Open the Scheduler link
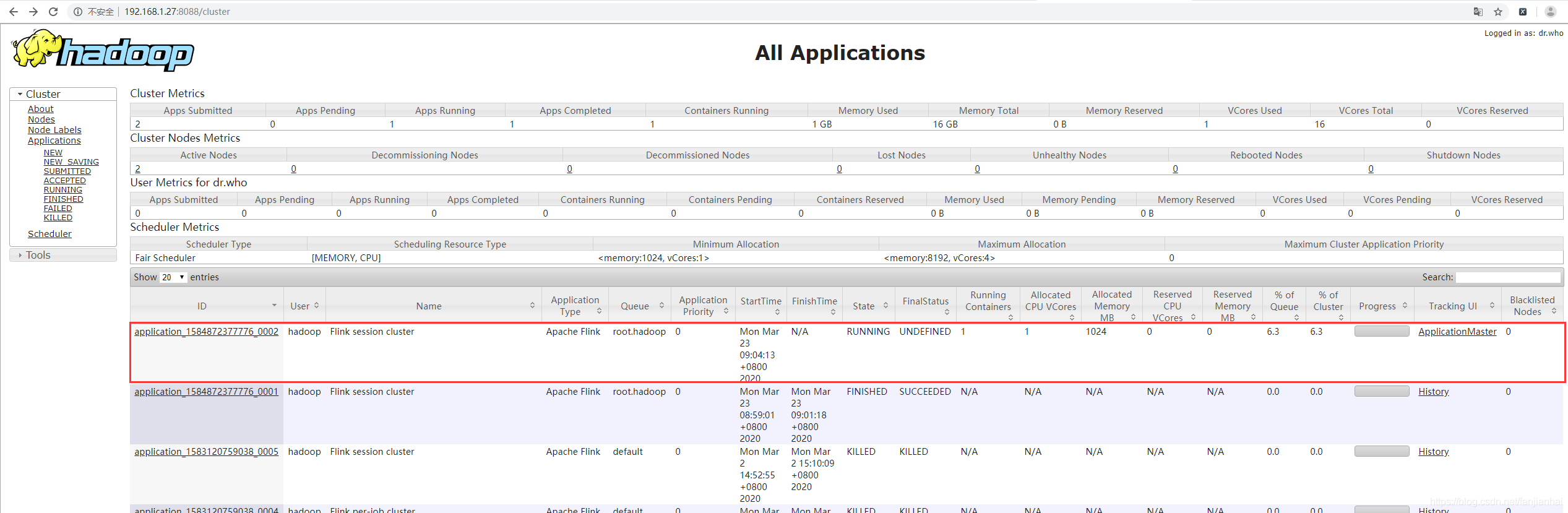Screen dimensions: 1568x513 click(50, 234)
